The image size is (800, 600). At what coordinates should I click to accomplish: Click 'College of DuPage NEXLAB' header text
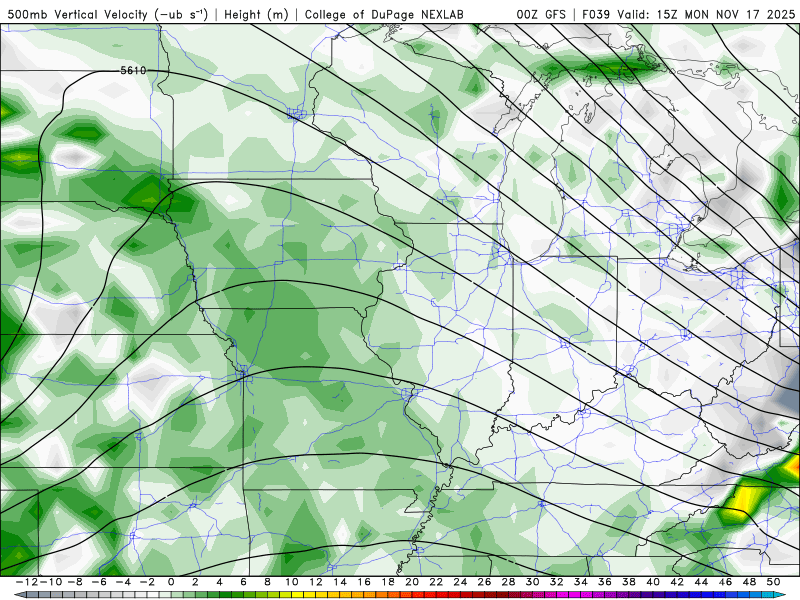click(x=384, y=14)
